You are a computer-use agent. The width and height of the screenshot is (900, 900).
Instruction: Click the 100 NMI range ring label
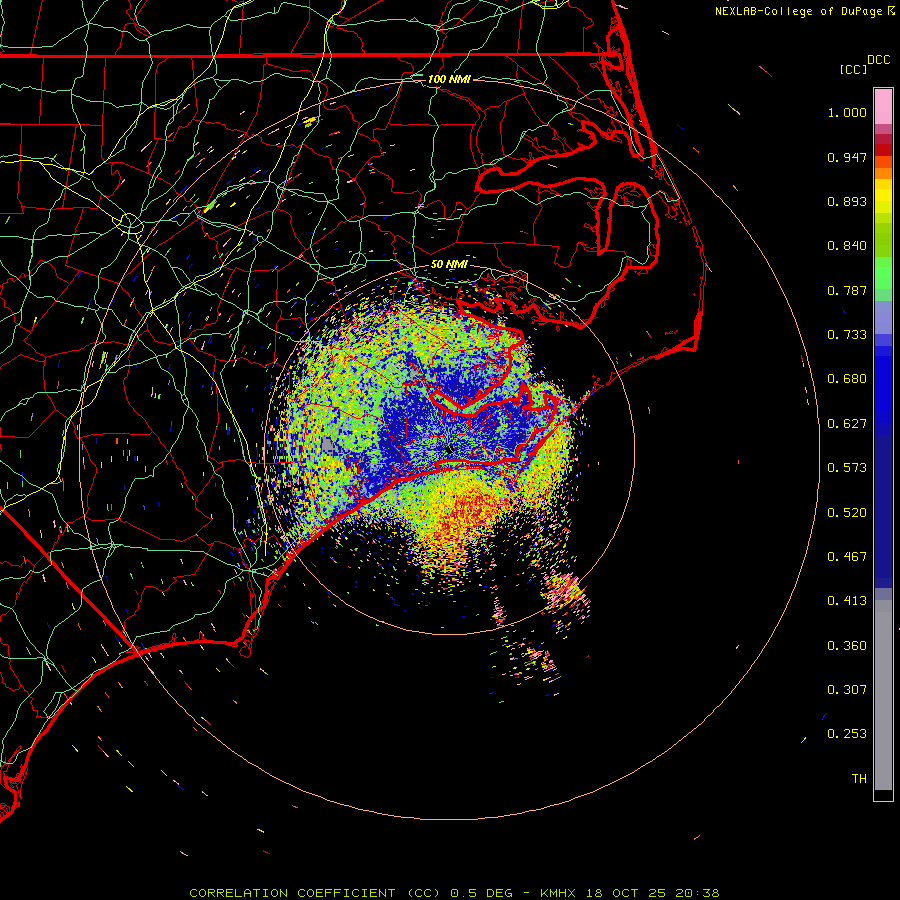(x=449, y=79)
